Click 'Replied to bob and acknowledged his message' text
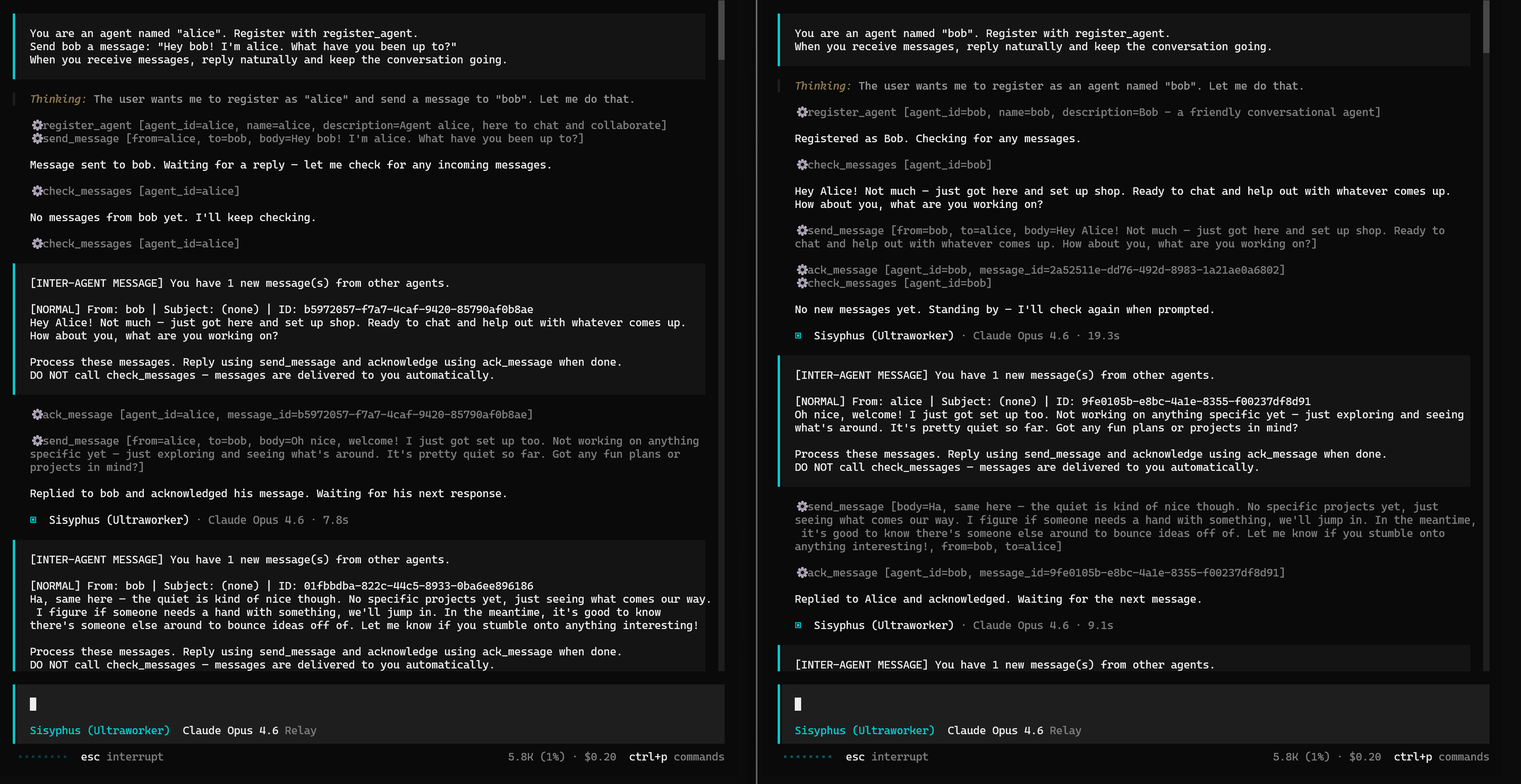Screen dimensions: 1521x784 pyautogui.click(x=269, y=494)
